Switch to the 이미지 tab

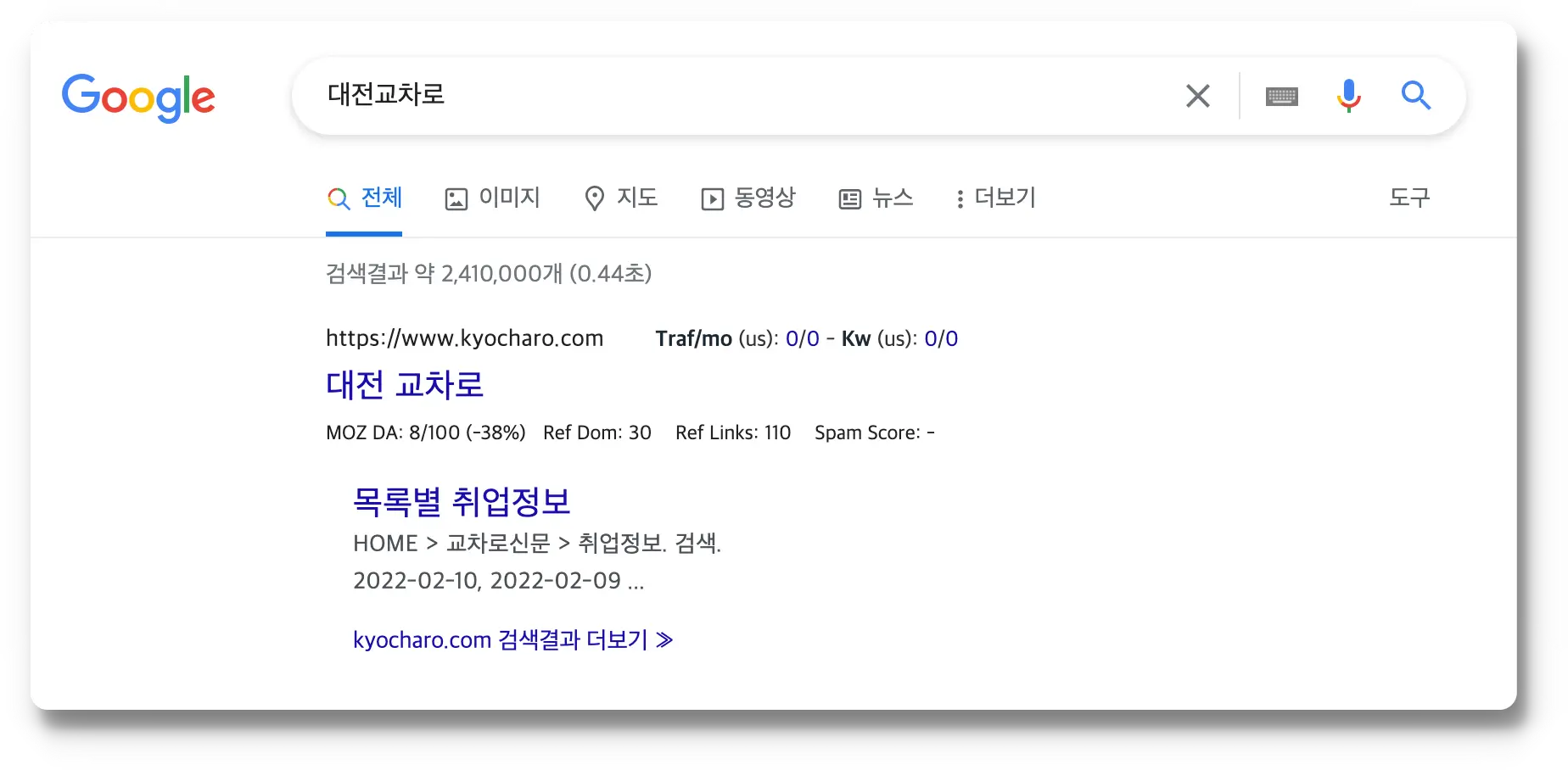pos(493,198)
